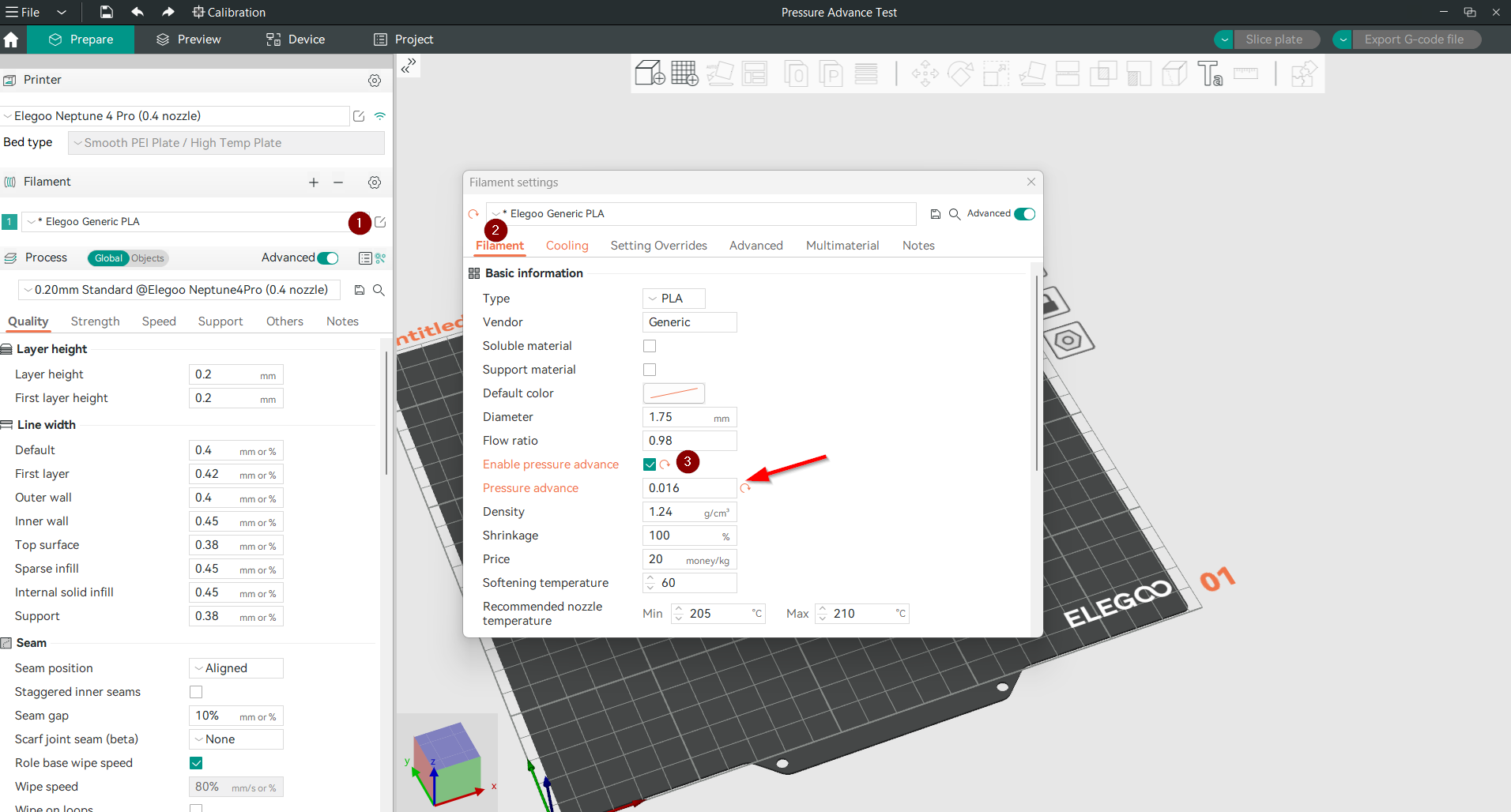Select the Rotate tool icon
This screenshot has height=812, width=1511.
pyautogui.click(x=960, y=73)
